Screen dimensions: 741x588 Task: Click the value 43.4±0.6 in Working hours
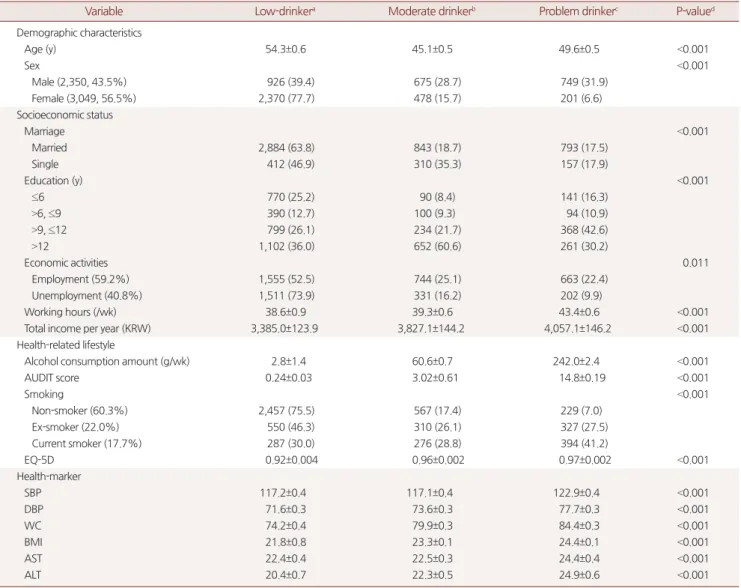coord(579,312)
